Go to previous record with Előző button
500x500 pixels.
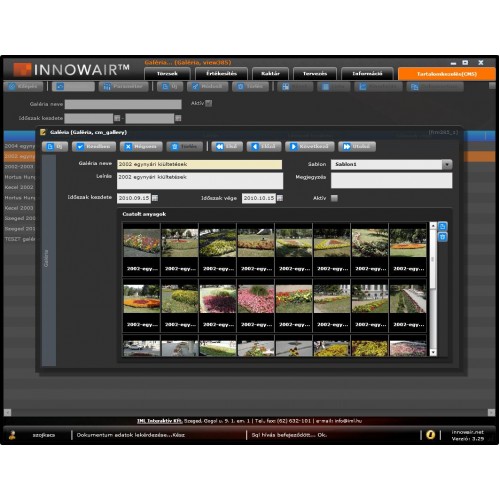coord(264,147)
